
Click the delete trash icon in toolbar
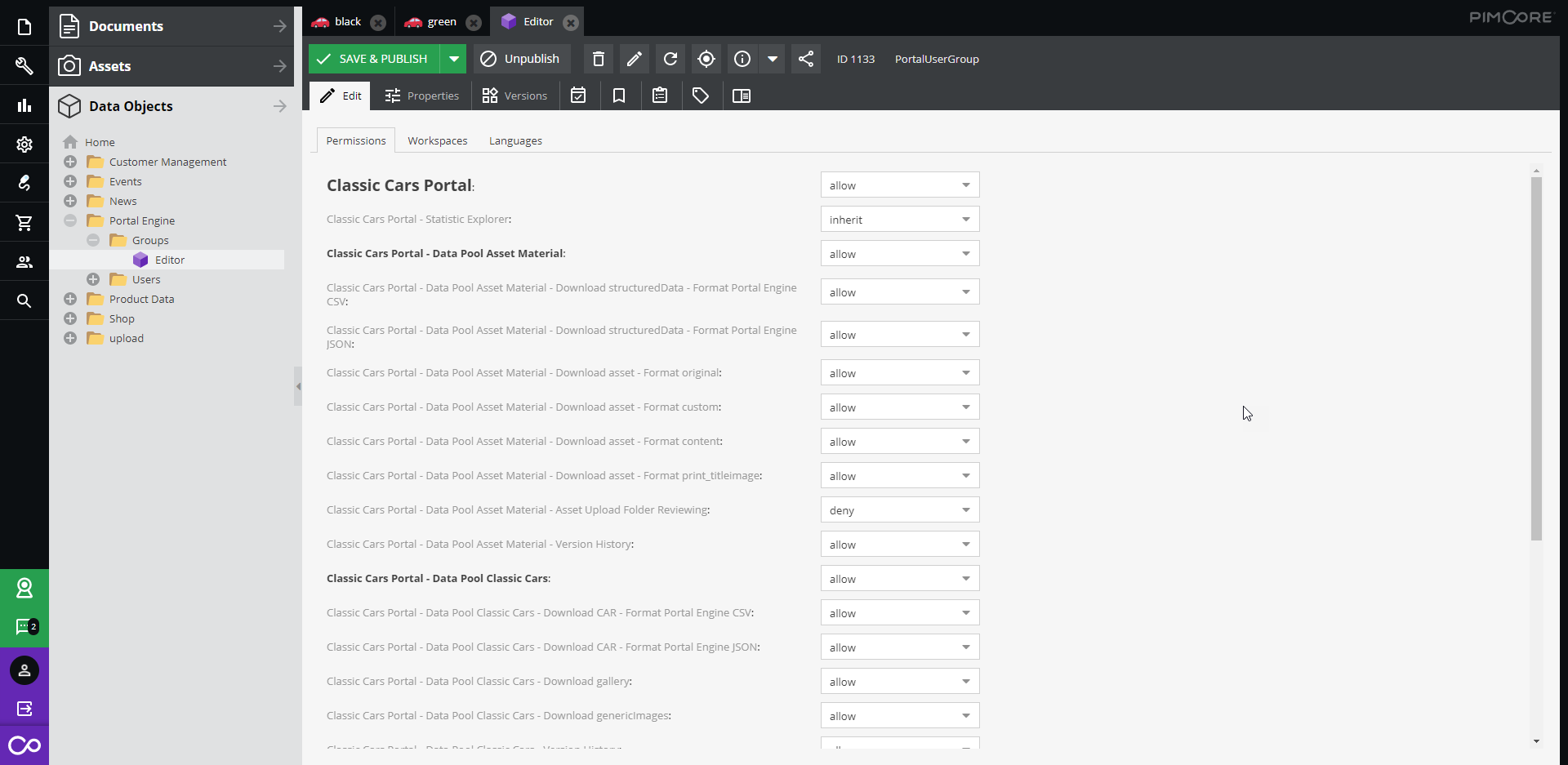coord(599,59)
